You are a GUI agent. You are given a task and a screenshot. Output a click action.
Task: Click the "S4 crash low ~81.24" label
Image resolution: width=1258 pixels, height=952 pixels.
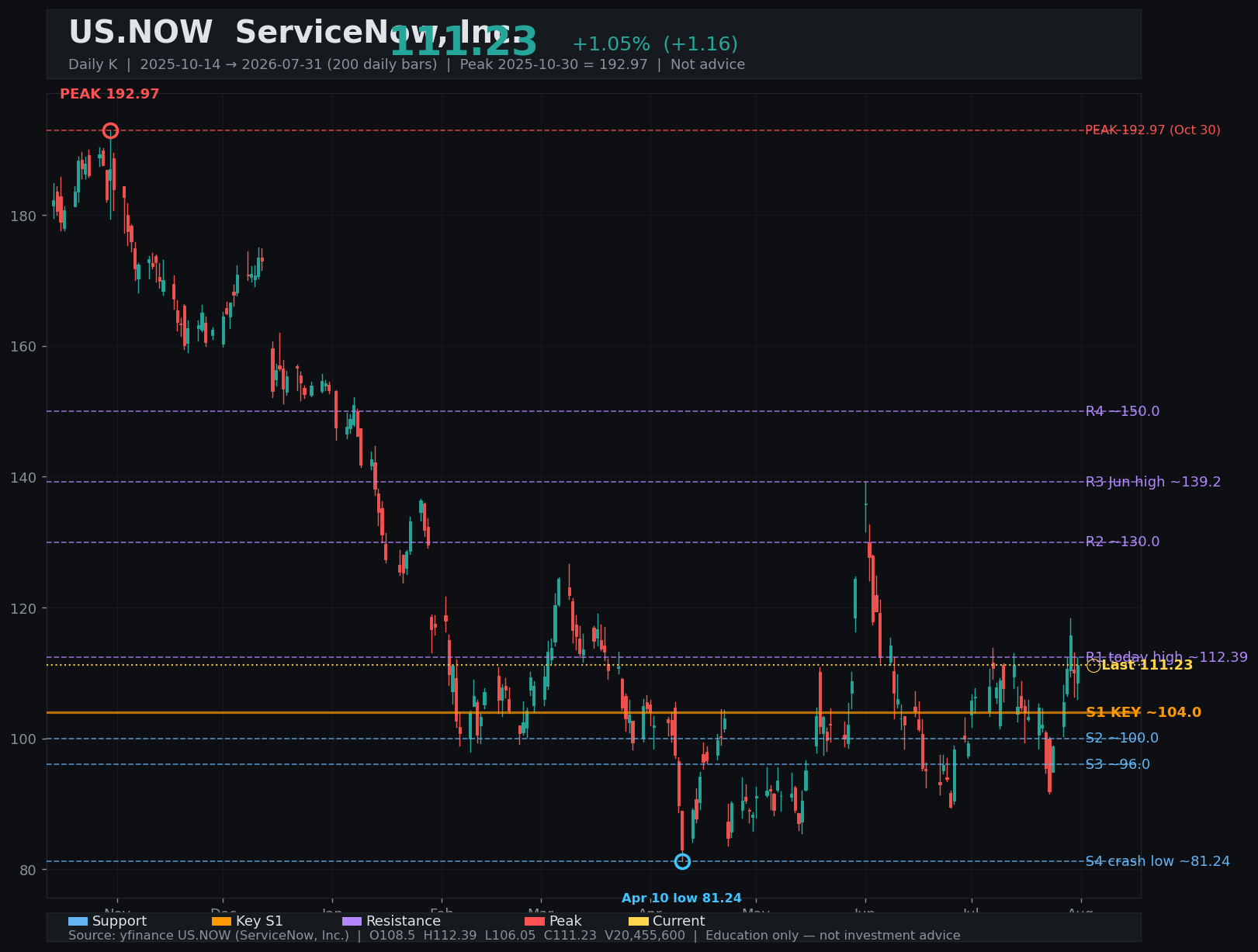pyautogui.click(x=1157, y=861)
